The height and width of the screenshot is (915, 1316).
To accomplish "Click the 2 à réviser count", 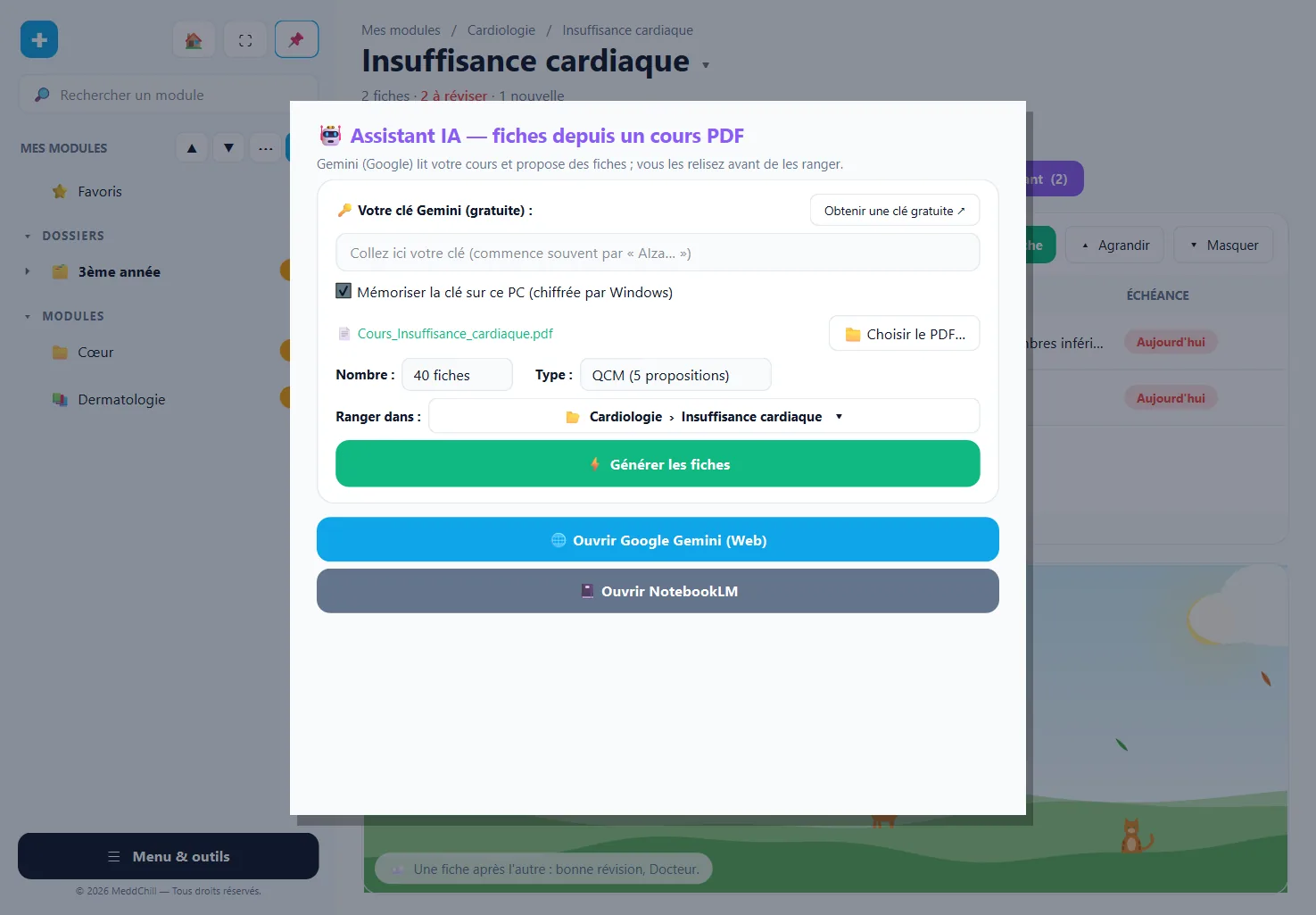I will click(x=454, y=96).
